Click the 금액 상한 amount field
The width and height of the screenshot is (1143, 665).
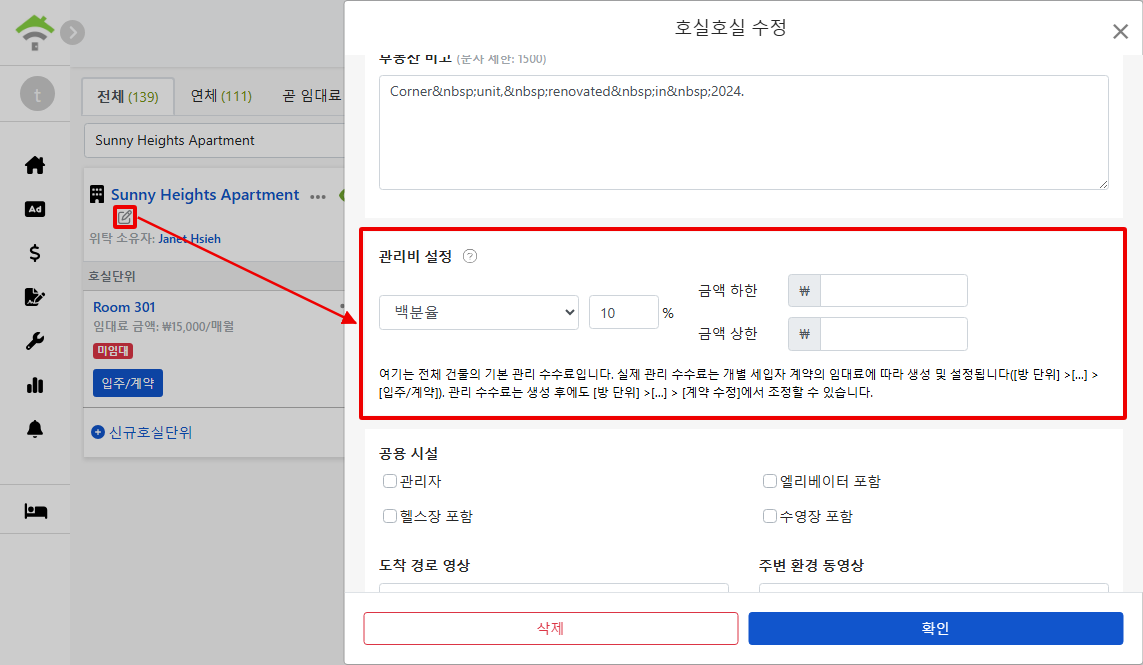(x=894, y=333)
